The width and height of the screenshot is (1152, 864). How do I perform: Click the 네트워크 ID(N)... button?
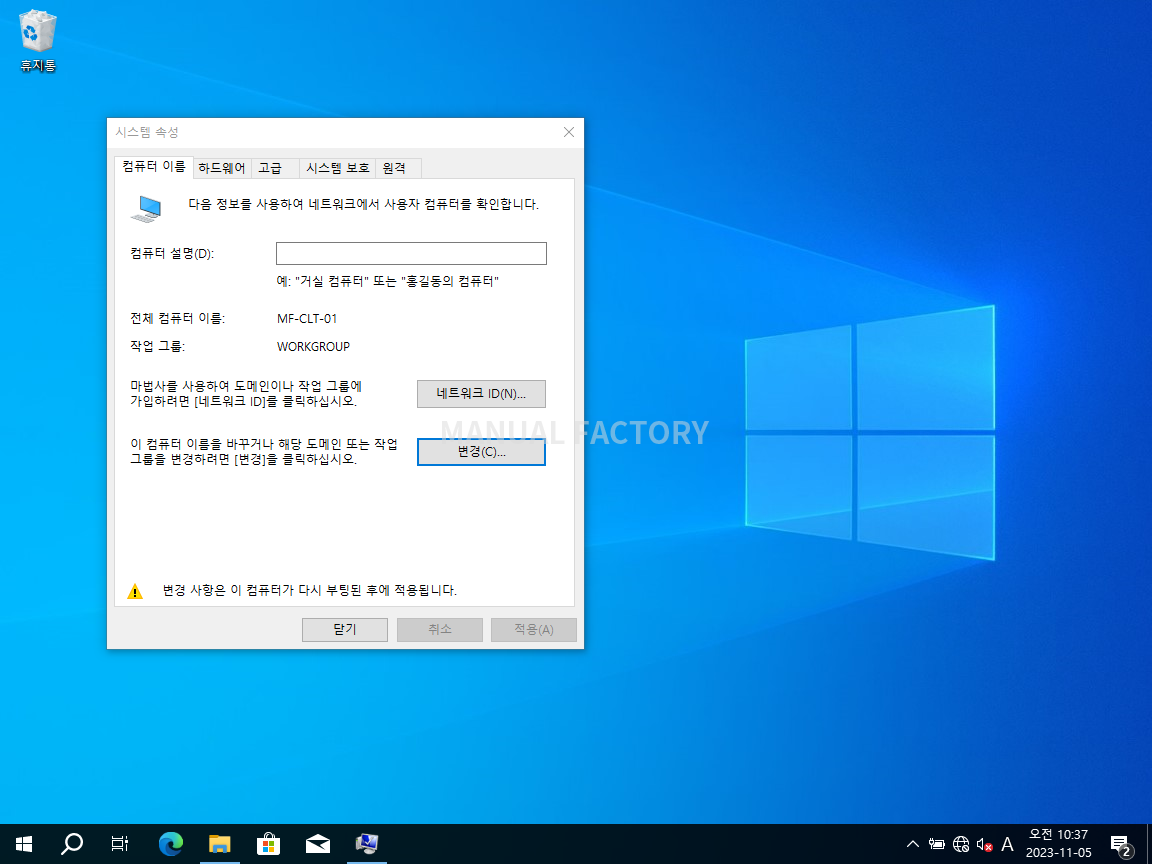pyautogui.click(x=481, y=394)
